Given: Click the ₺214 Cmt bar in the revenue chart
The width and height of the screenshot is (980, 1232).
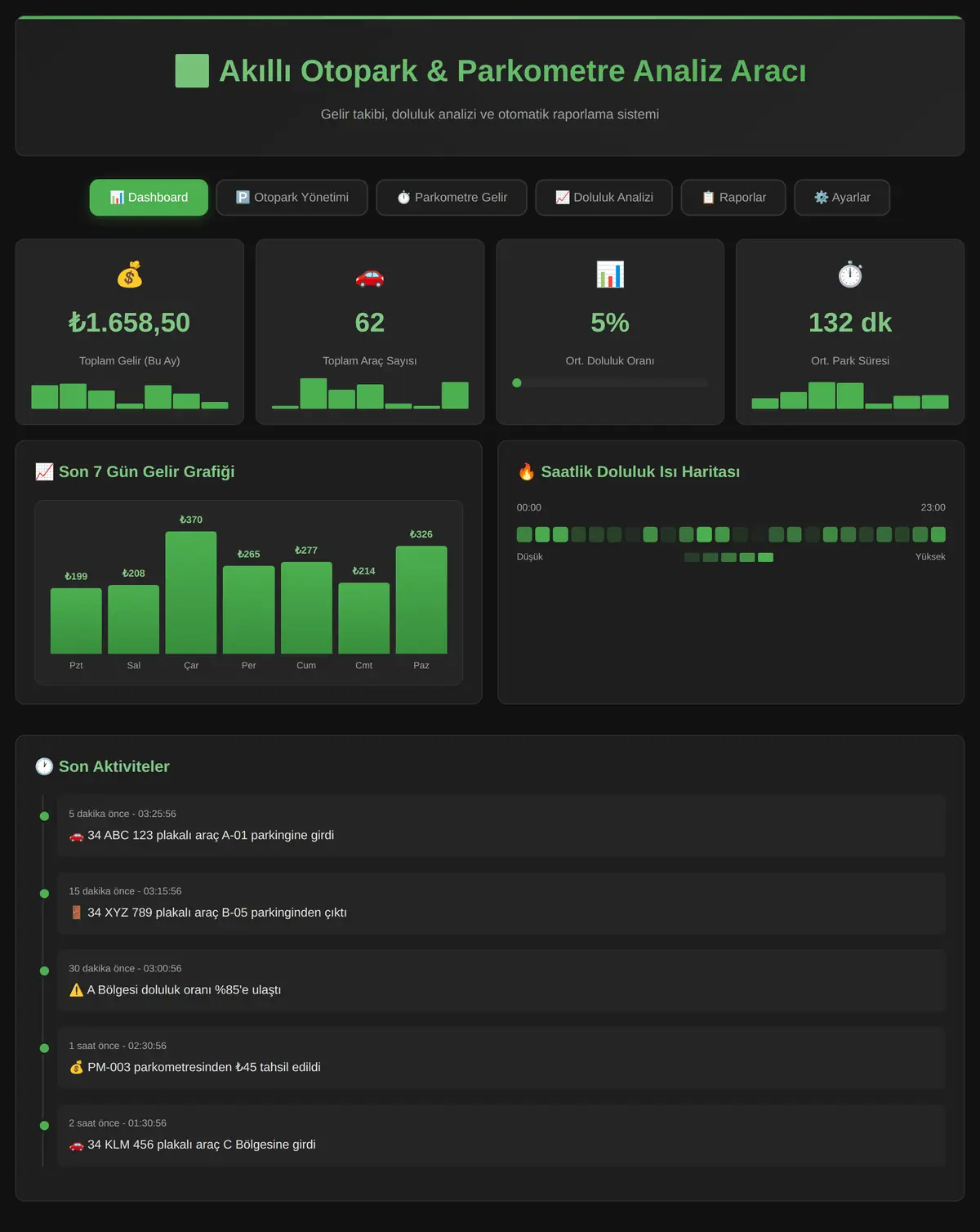Looking at the screenshot, I should click(364, 618).
